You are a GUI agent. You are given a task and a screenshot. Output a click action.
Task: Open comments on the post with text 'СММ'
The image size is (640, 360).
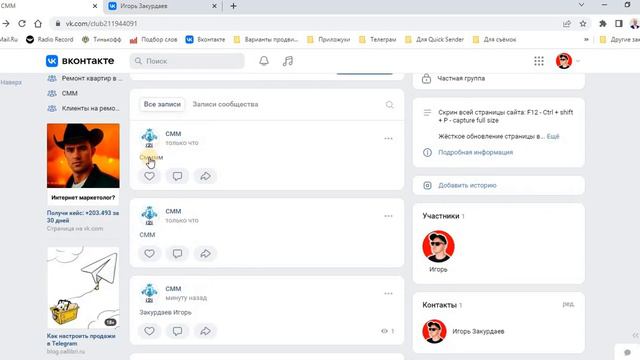click(x=177, y=253)
